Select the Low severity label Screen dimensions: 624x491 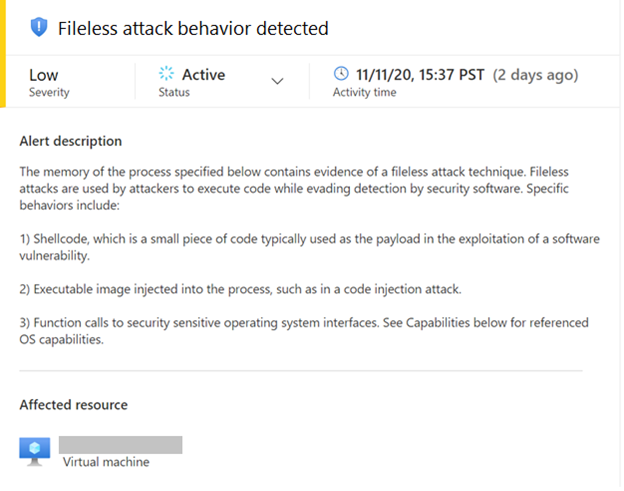[x=43, y=75]
